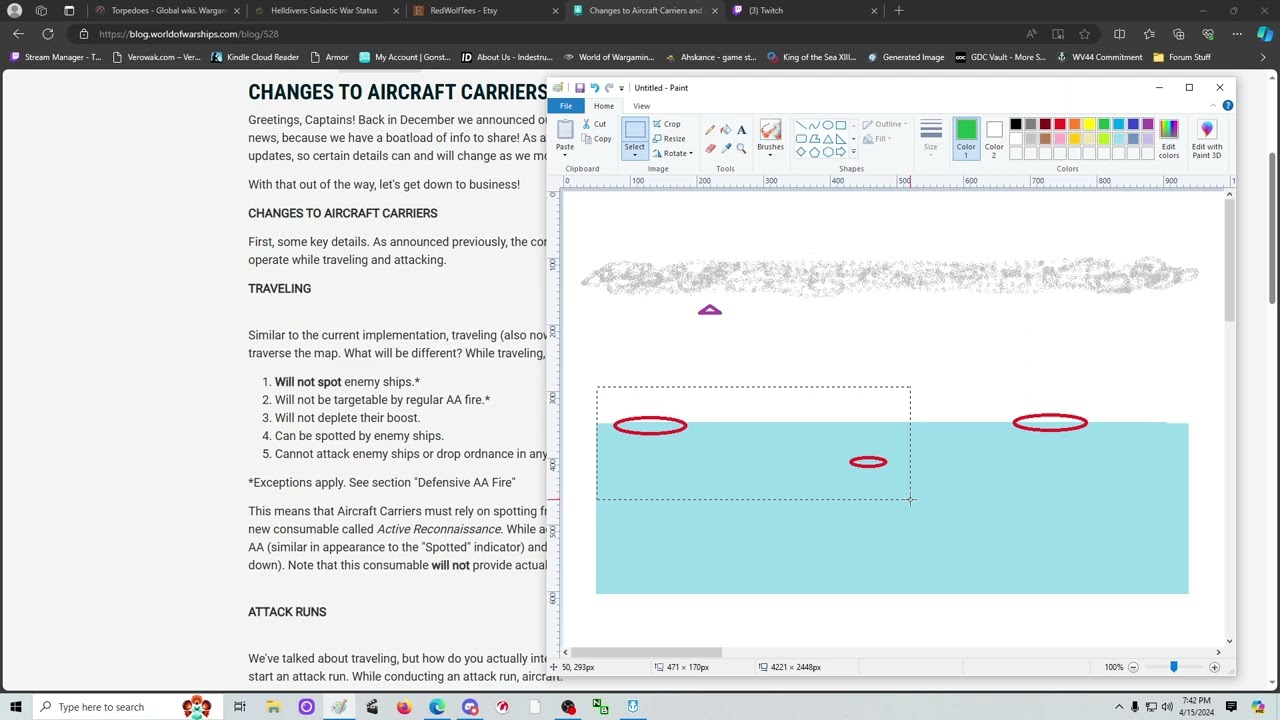Screen dimensions: 1280x720
Task: Open Edit colors dialog
Action: click(x=1169, y=137)
